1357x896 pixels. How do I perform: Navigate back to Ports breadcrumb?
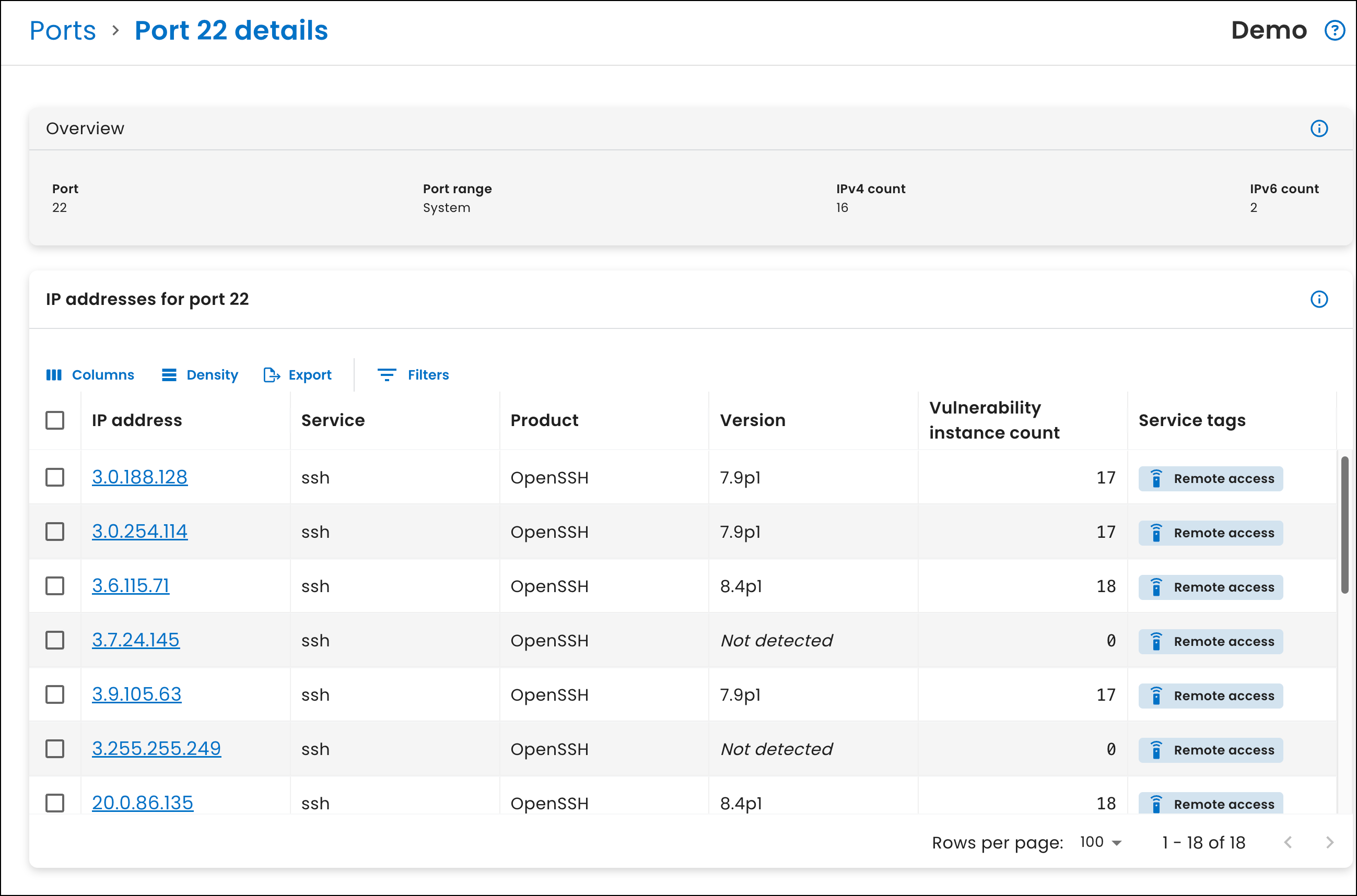point(62,30)
